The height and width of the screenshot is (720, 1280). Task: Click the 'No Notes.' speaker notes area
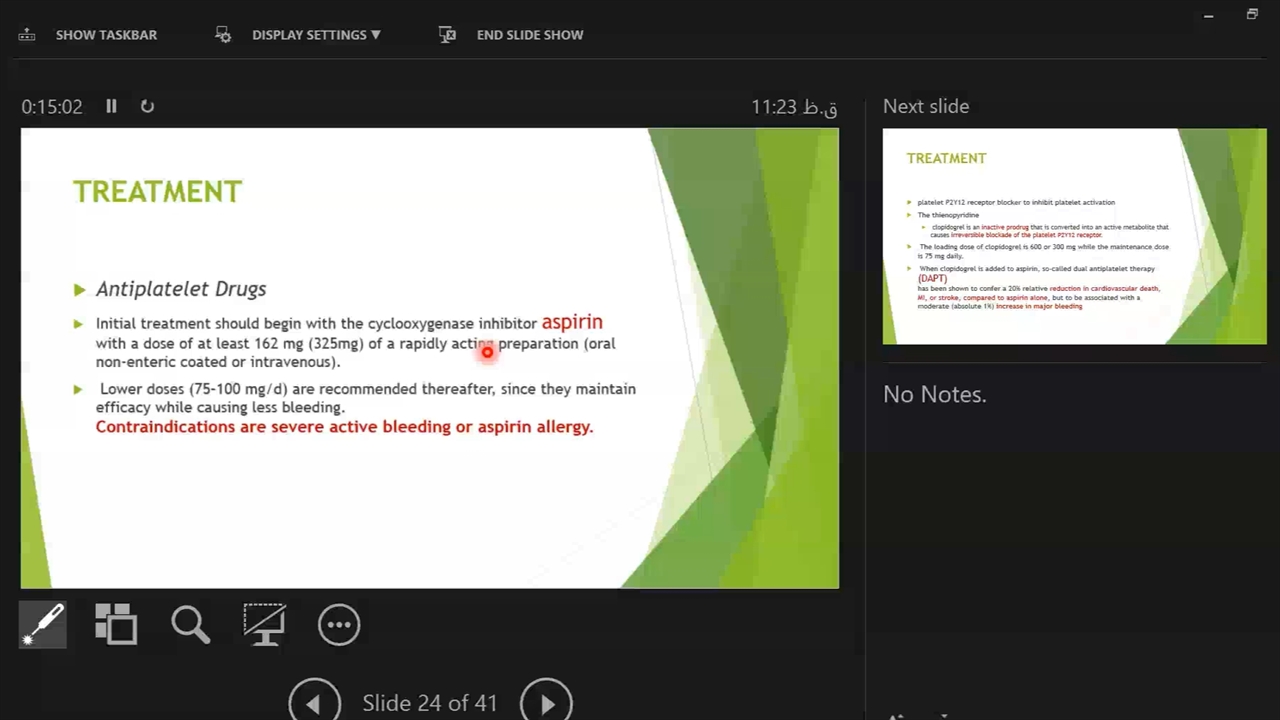click(935, 395)
